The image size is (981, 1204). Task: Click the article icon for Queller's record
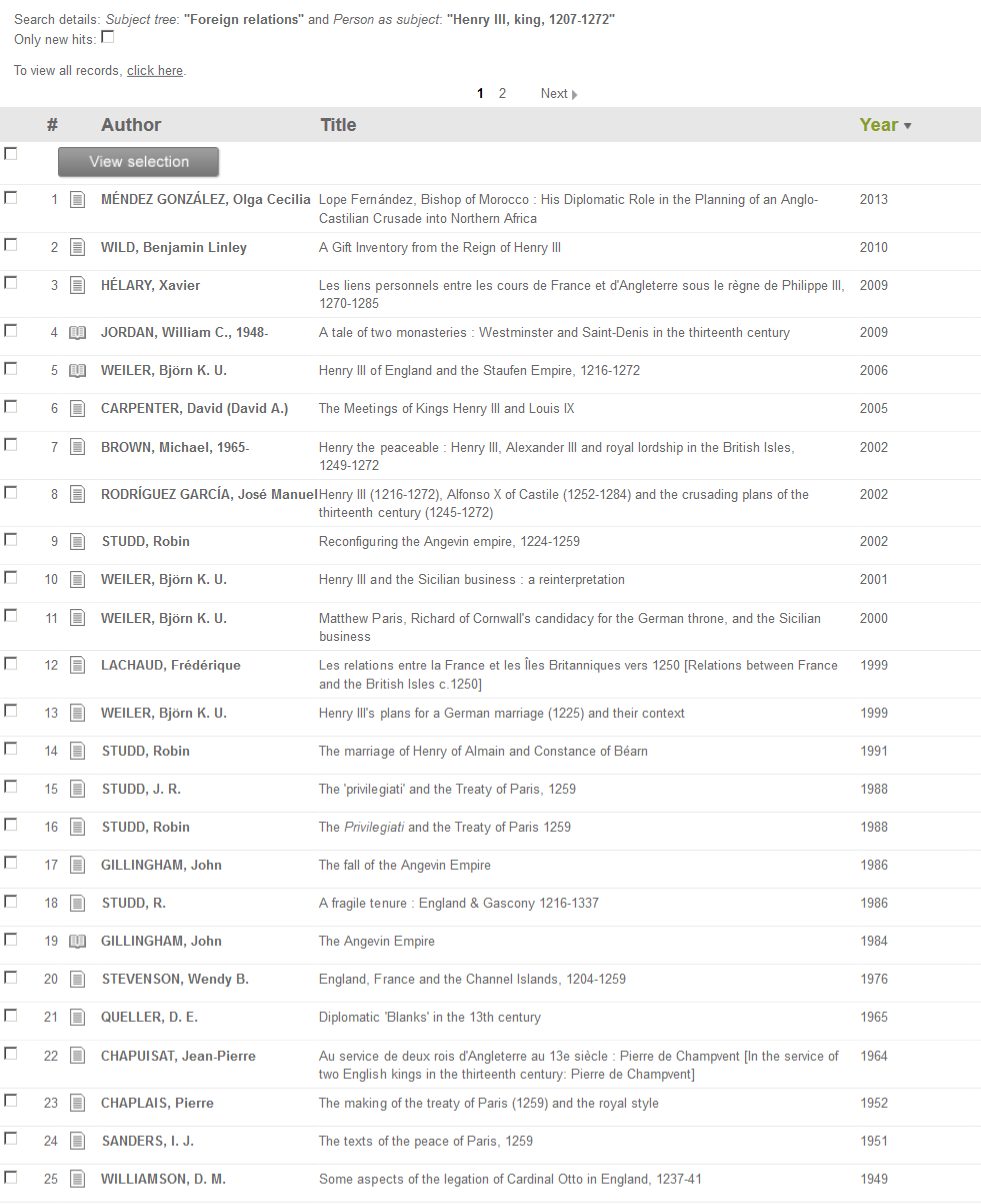coord(78,1017)
